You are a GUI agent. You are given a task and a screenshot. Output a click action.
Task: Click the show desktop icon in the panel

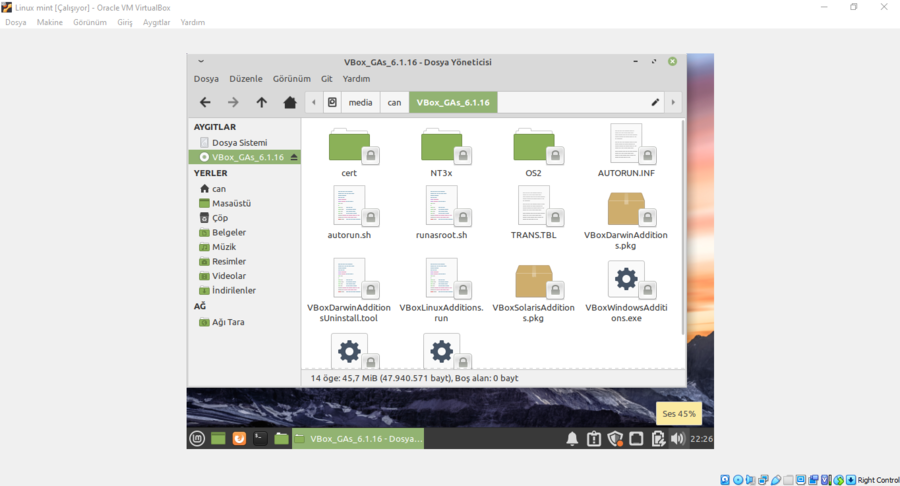tap(218, 439)
